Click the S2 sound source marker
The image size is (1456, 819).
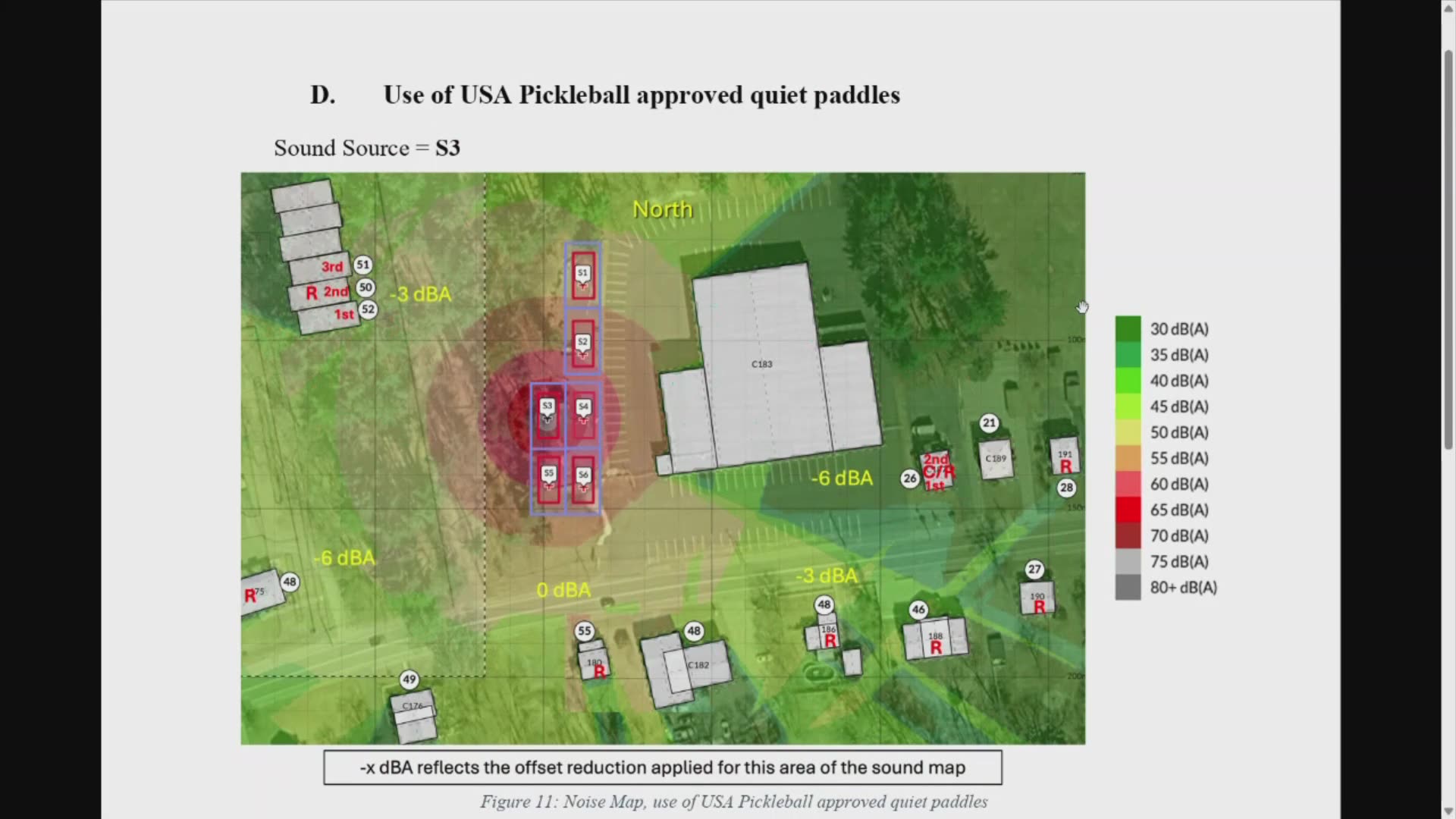tap(582, 344)
